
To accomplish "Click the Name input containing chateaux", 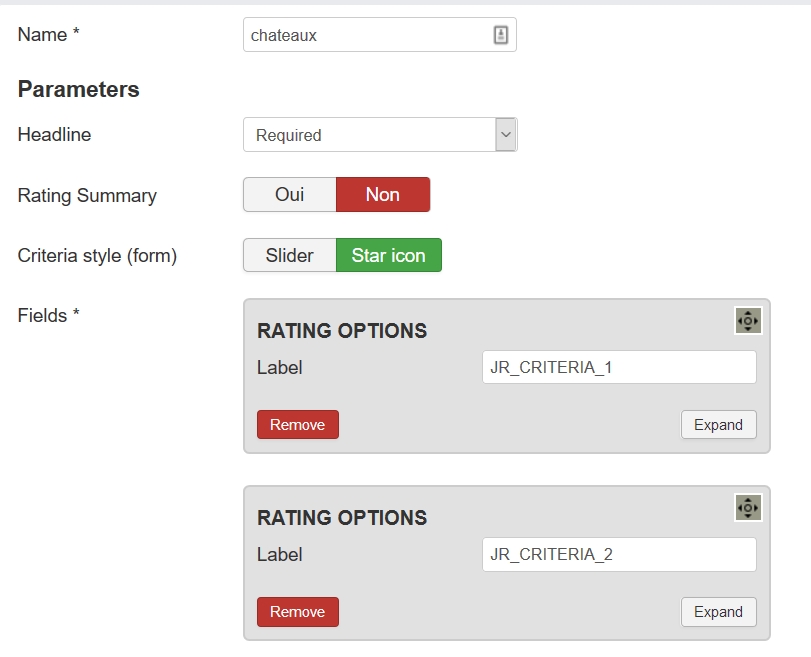I will 380,35.
